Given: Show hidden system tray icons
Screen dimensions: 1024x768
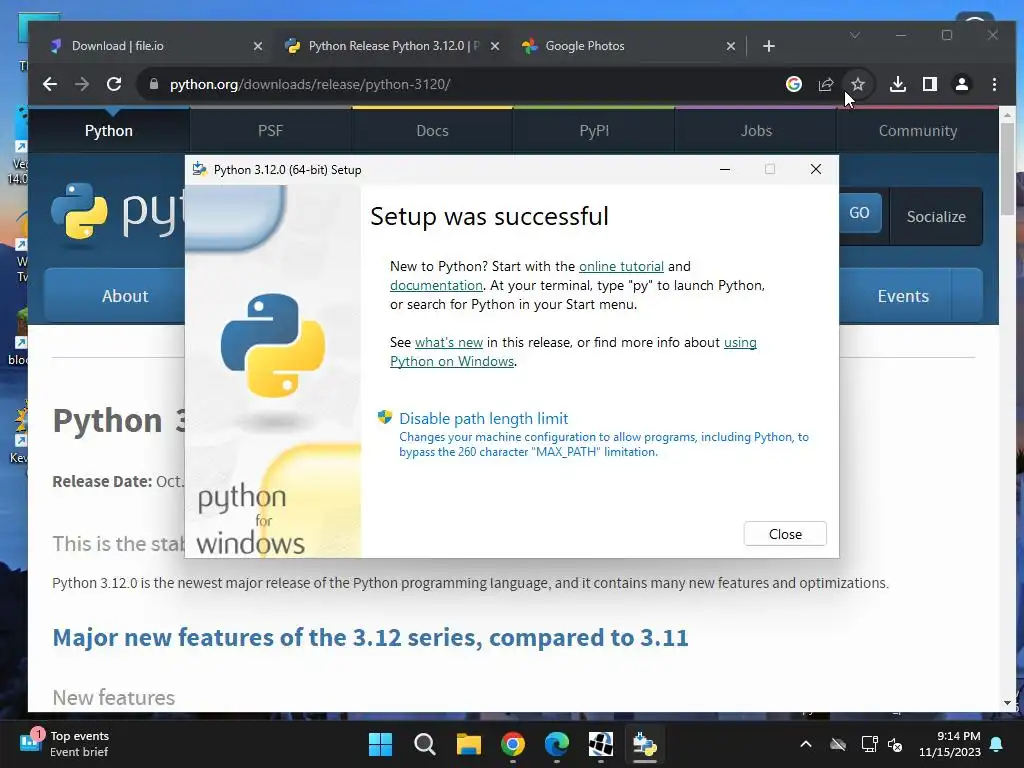Looking at the screenshot, I should coord(806,744).
